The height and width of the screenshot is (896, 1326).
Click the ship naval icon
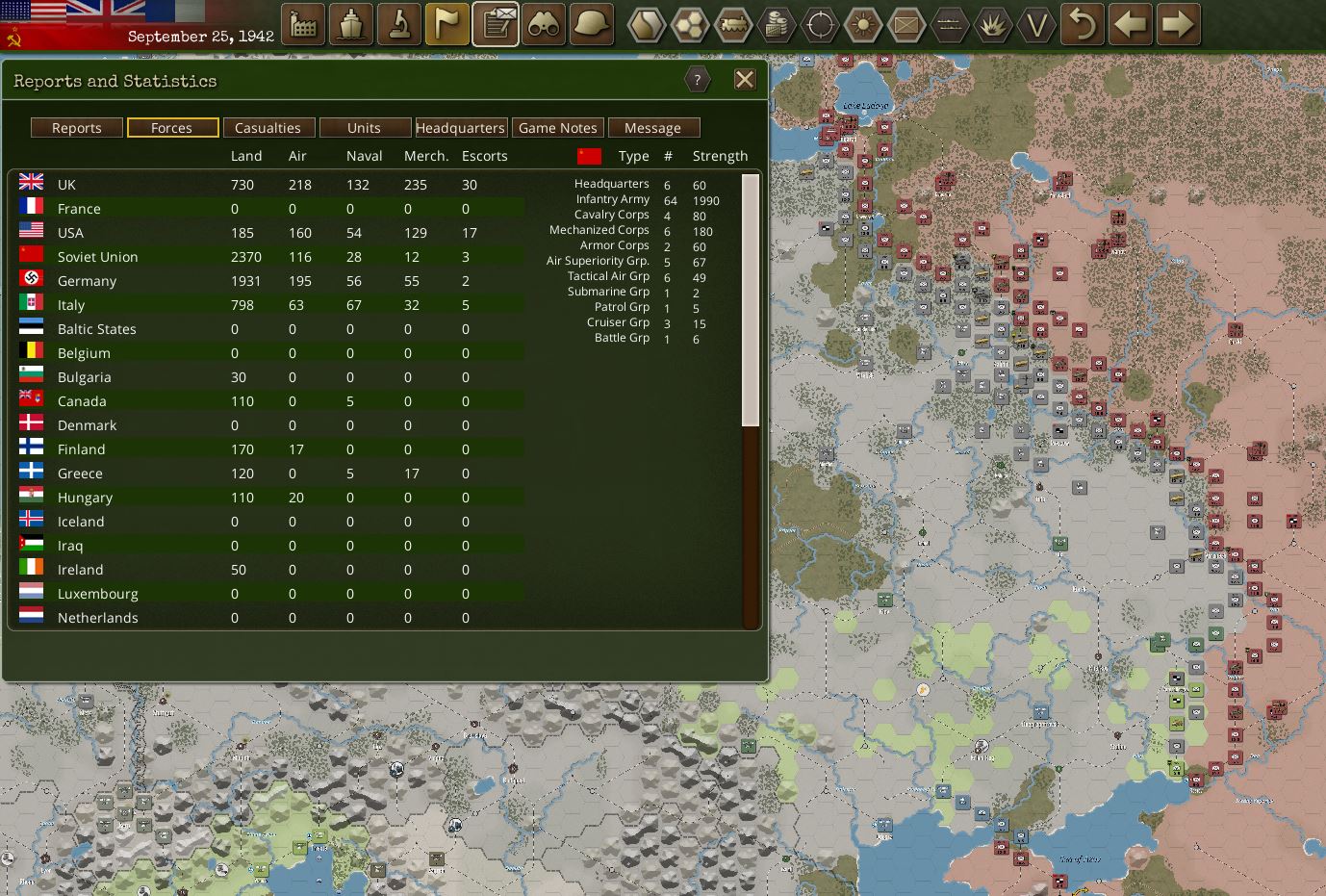[351, 24]
